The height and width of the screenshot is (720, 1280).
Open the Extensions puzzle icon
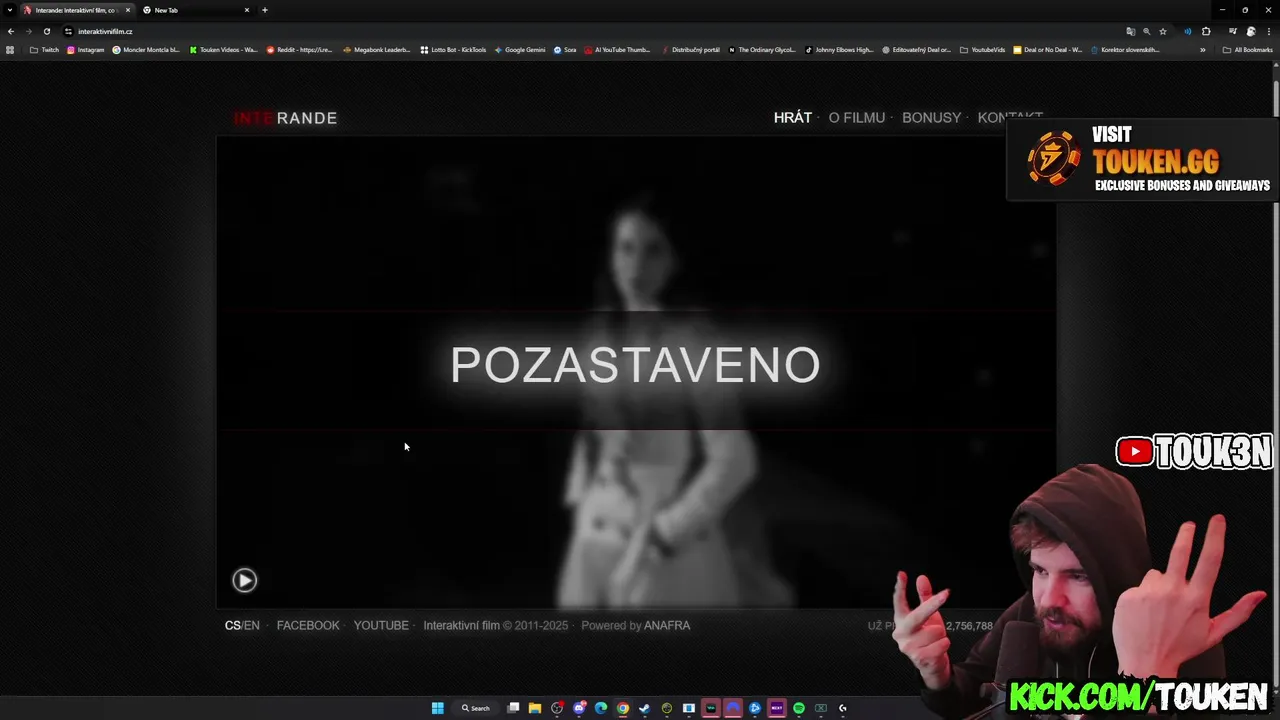tap(1206, 31)
